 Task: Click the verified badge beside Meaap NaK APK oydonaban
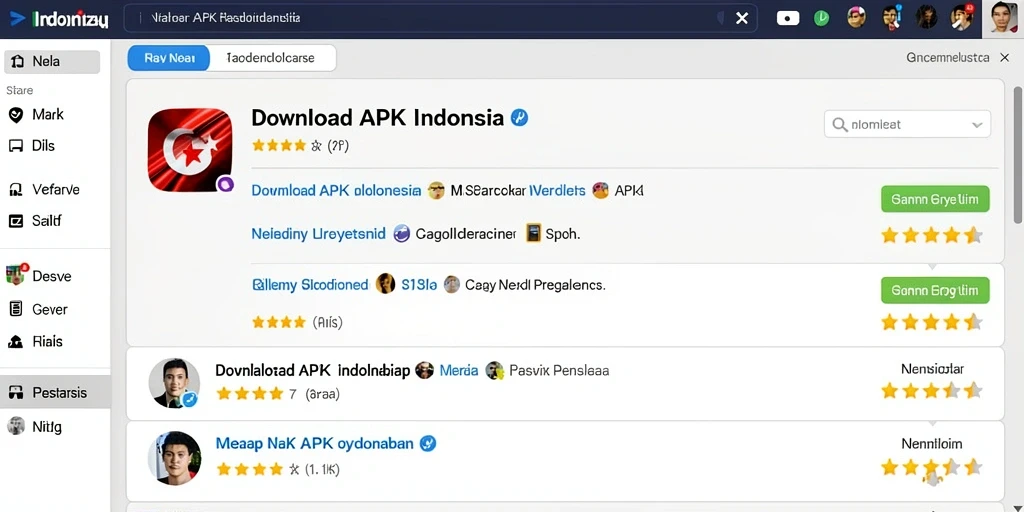428,444
